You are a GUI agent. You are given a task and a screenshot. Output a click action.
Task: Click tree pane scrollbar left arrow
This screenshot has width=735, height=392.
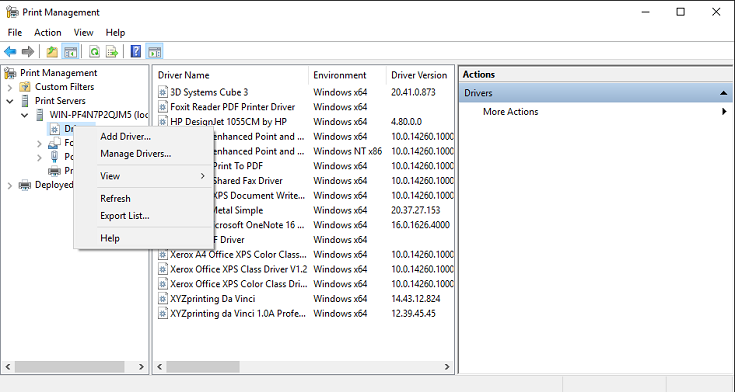pyautogui.click(x=8, y=367)
